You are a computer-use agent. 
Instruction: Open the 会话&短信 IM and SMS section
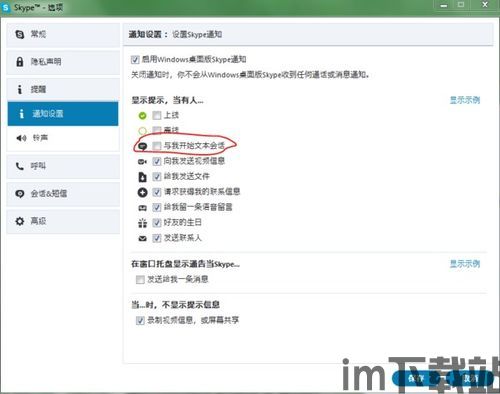63,194
